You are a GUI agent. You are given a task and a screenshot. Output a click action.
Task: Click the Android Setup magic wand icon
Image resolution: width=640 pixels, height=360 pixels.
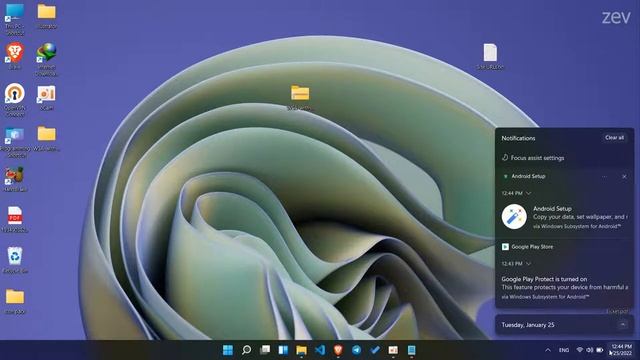pyautogui.click(x=514, y=216)
